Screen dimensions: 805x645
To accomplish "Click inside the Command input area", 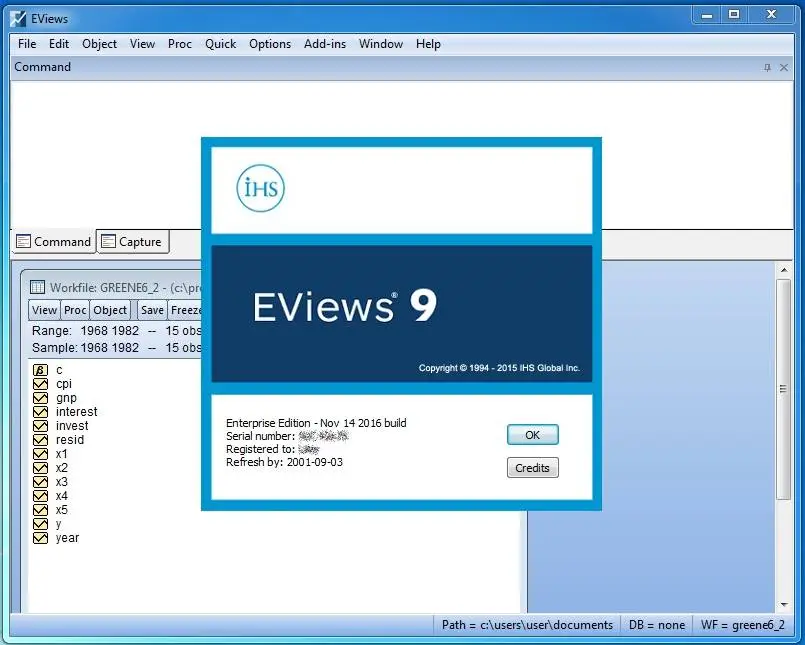I will point(401,154).
